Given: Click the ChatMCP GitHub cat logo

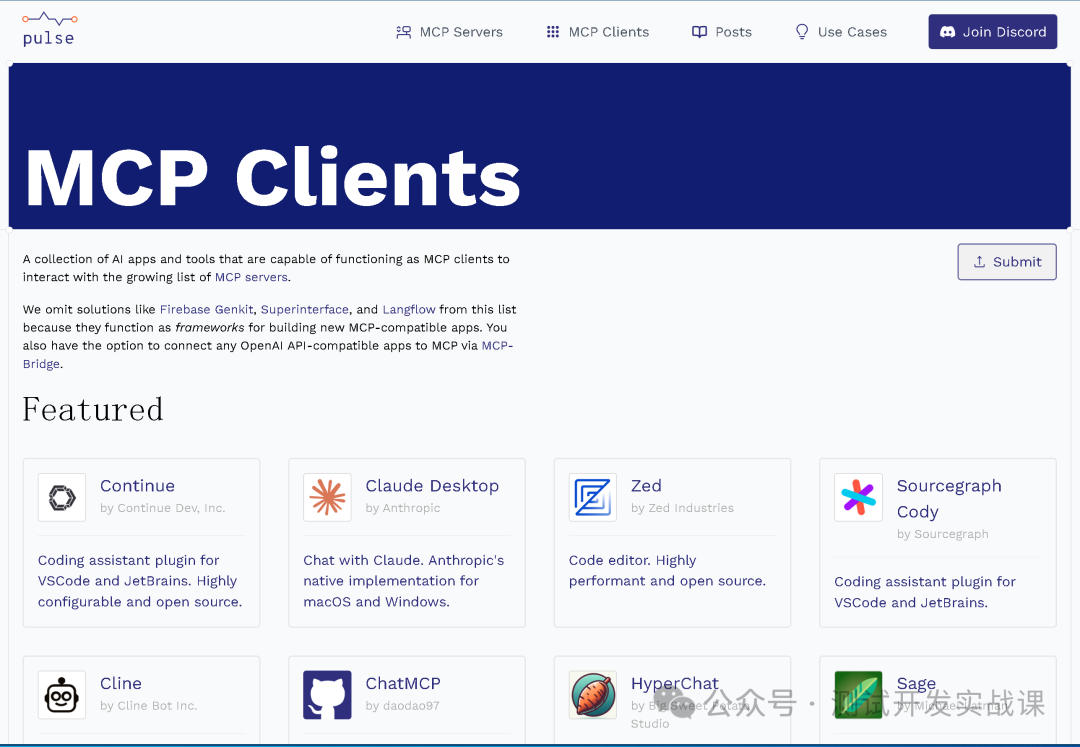Looking at the screenshot, I should (327, 695).
